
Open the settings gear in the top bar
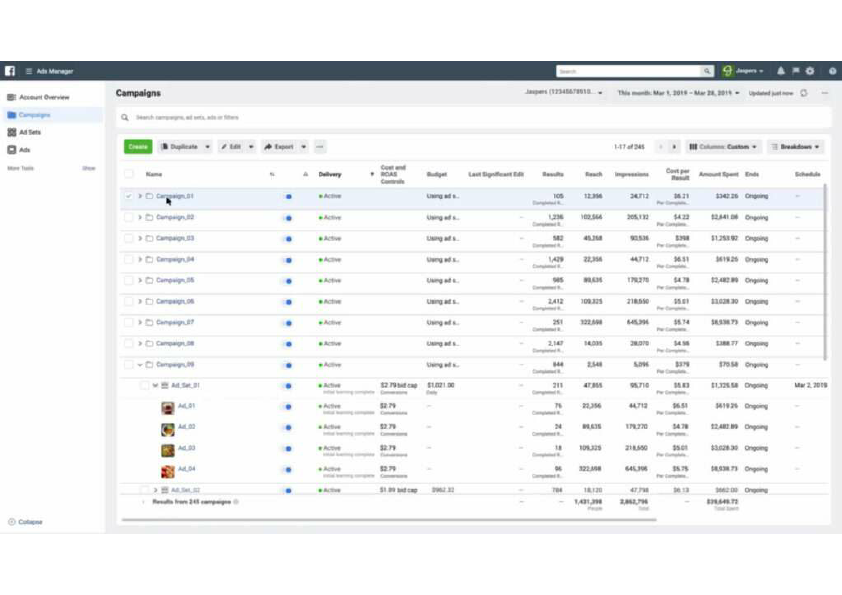pyautogui.click(x=810, y=71)
